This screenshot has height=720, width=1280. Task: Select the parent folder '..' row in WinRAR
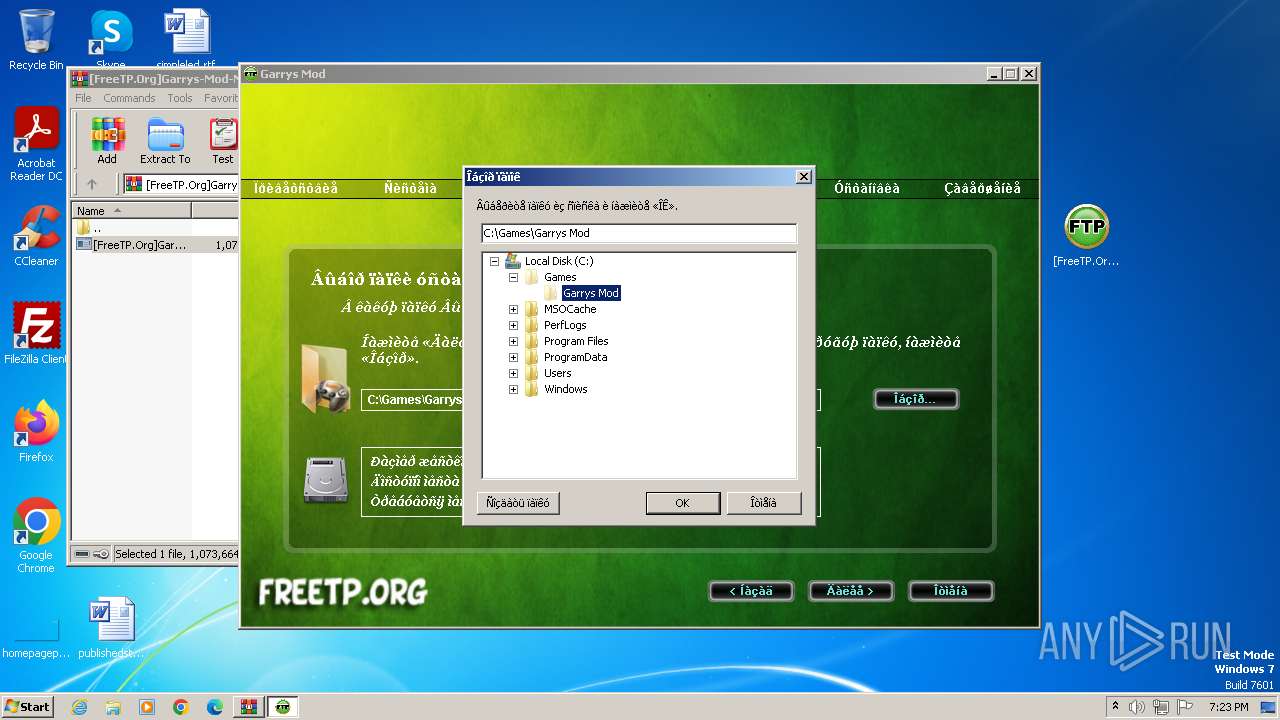(155, 228)
